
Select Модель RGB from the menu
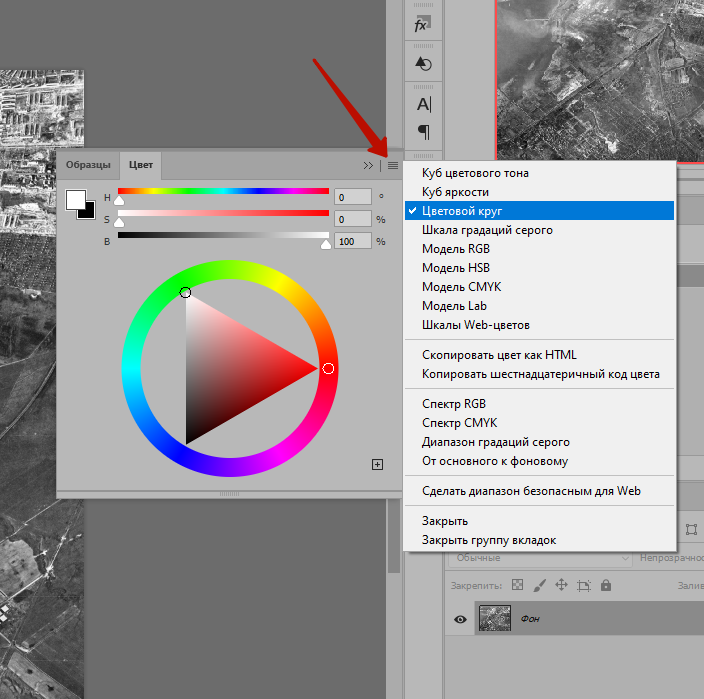[x=455, y=249]
